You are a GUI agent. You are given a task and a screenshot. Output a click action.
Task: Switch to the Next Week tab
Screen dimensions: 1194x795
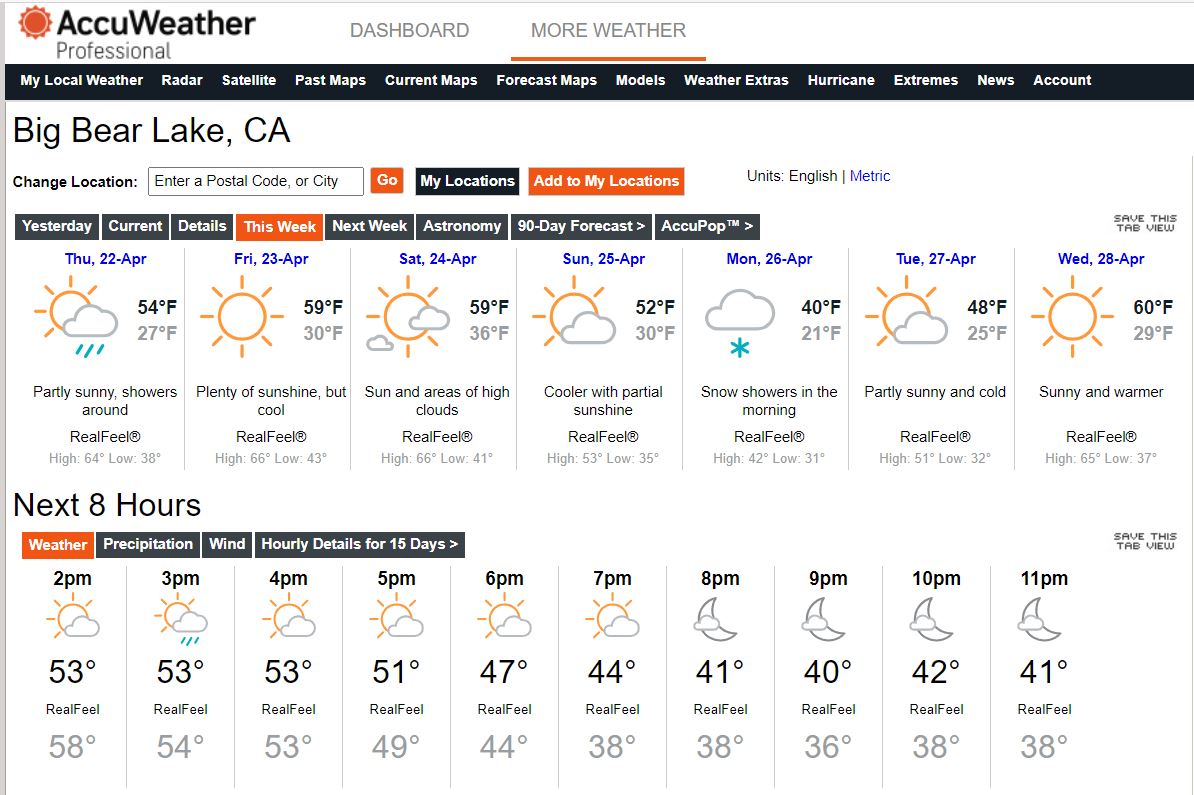(x=369, y=227)
